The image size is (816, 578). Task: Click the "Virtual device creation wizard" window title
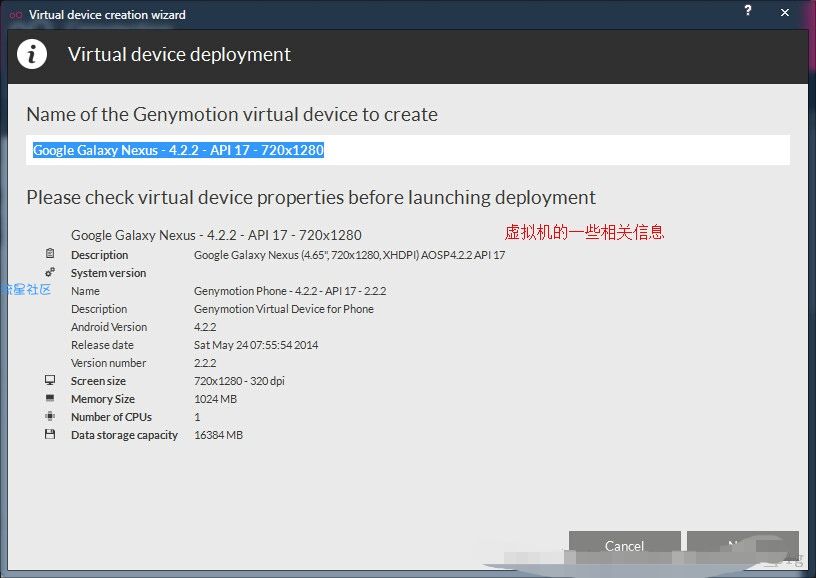[107, 15]
